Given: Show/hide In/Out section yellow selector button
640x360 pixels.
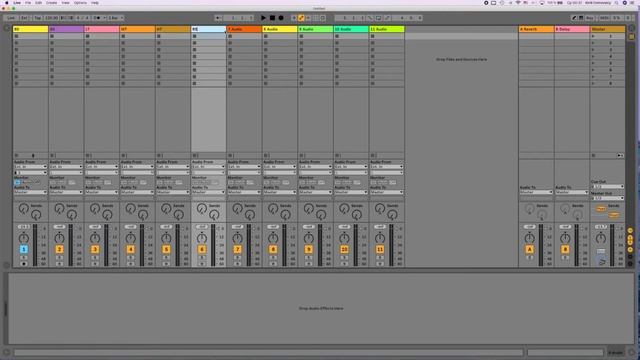Looking at the screenshot, I should tap(630, 231).
